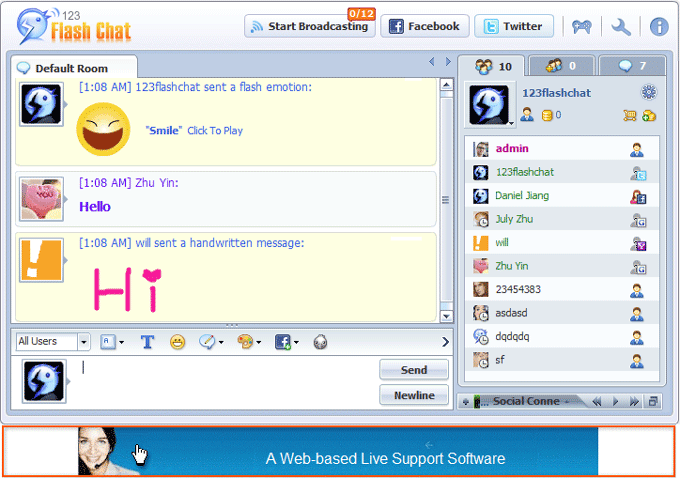Open the shopping cart icon
680x478 pixels.
[x=629, y=116]
